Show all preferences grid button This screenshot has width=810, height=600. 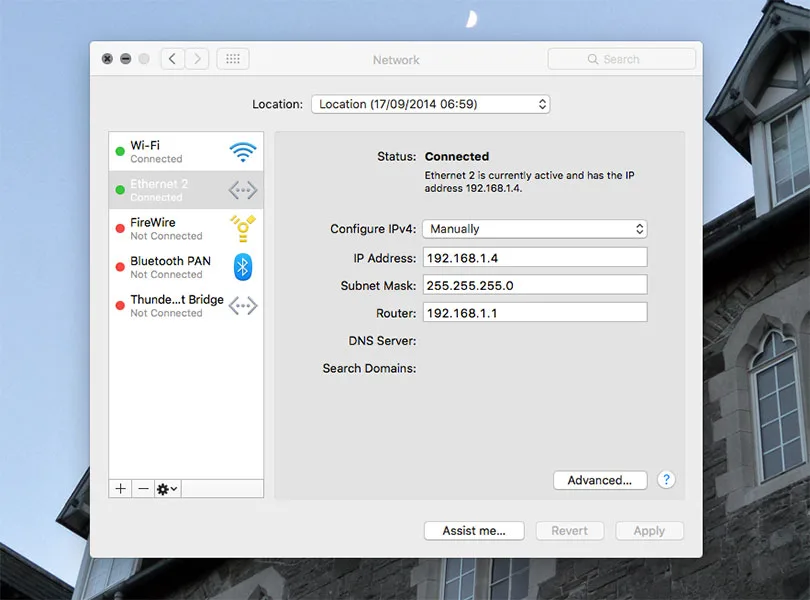232,59
